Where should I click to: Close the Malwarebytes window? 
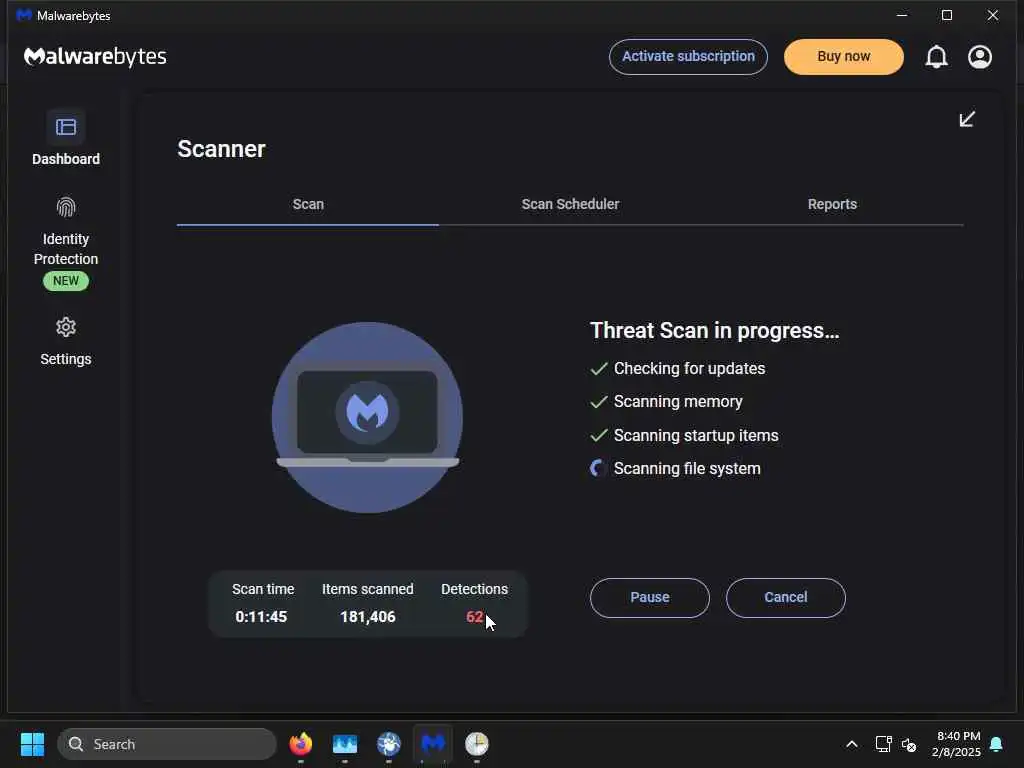click(993, 15)
